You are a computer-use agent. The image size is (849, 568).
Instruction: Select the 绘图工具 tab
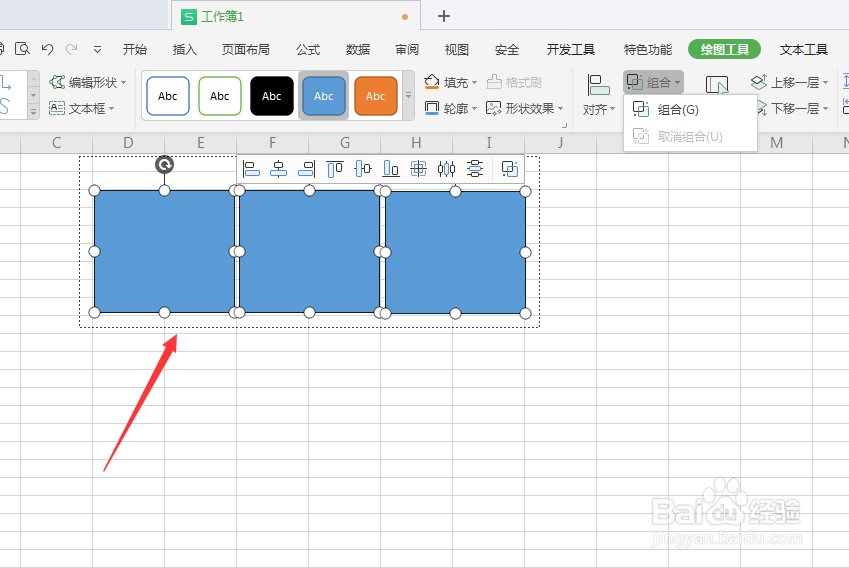click(724, 49)
